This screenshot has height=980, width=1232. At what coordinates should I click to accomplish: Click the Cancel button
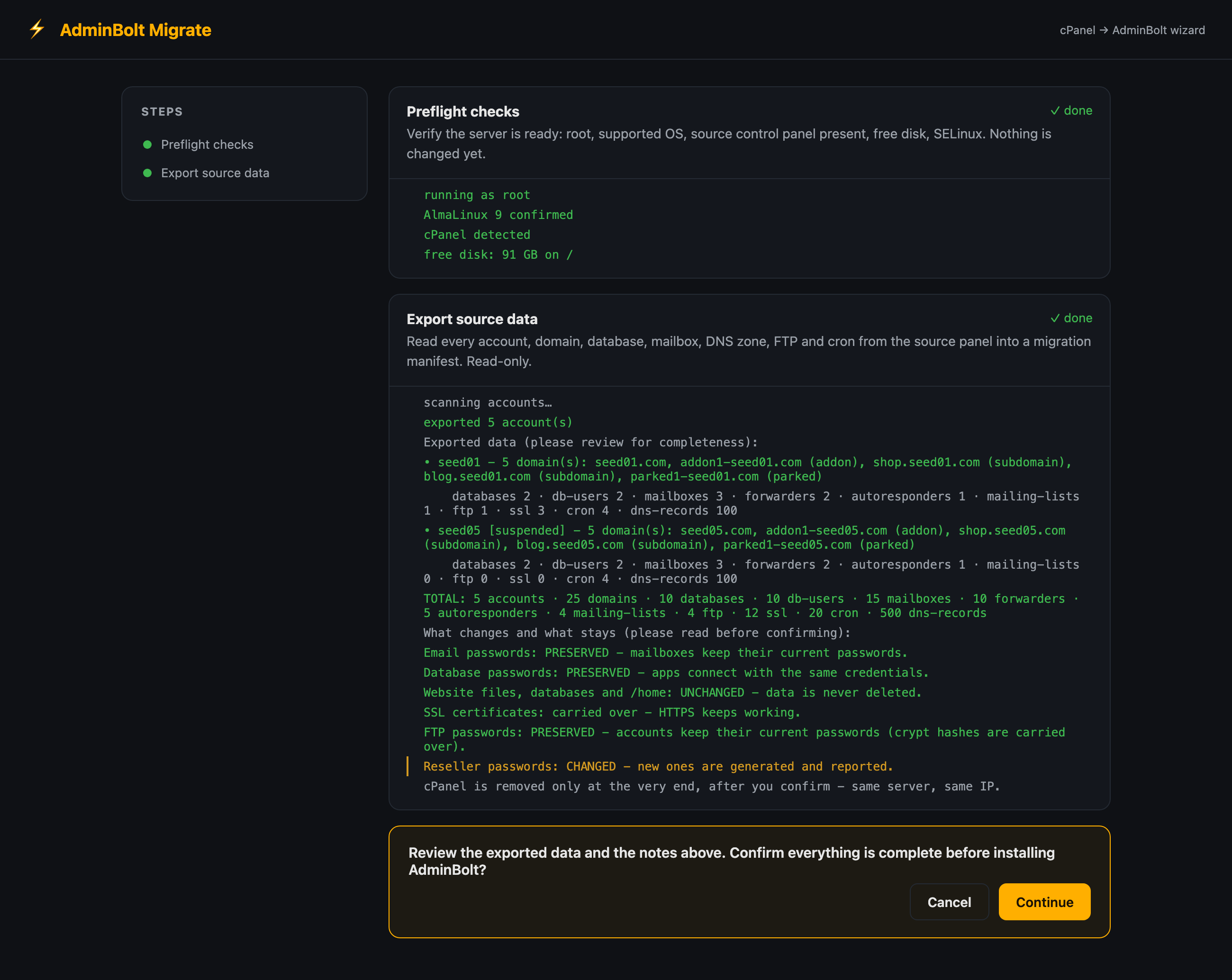949,902
